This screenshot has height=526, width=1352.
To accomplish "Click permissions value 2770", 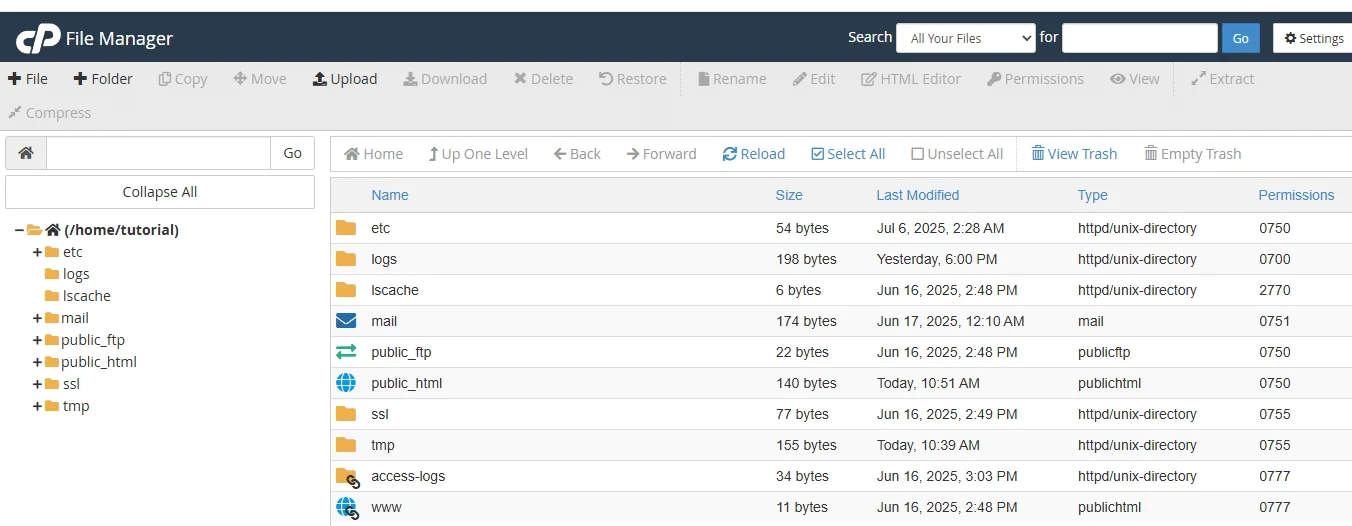I will point(1275,290).
